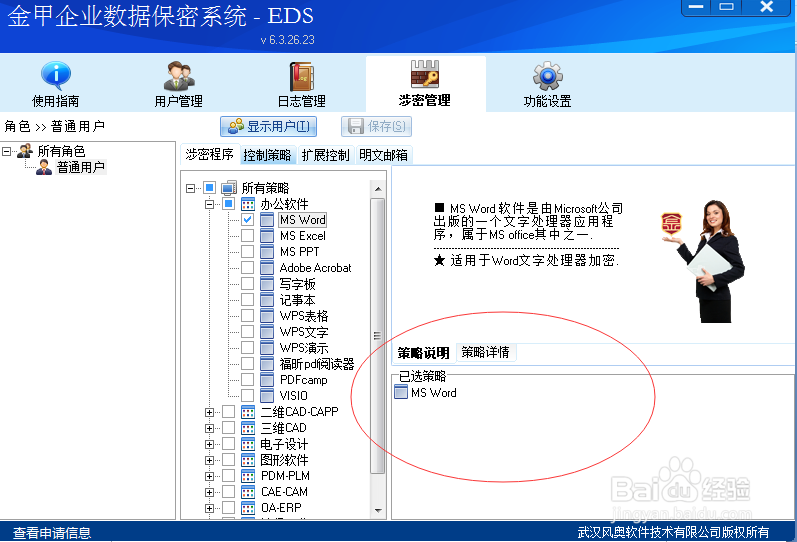This screenshot has height=542, width=797.
Task: Open the 策略说明 tab
Action: click(423, 352)
